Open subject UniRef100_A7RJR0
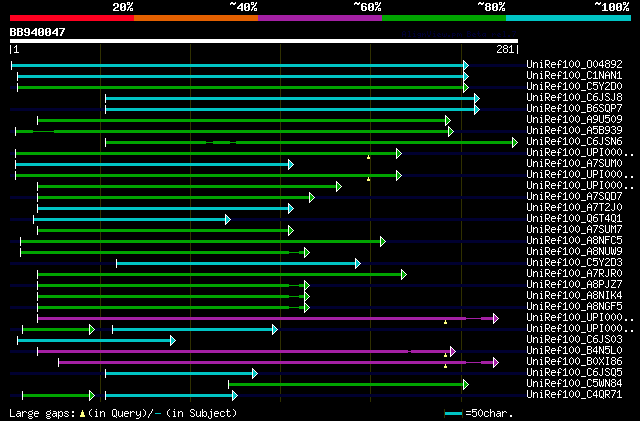 click(x=574, y=274)
